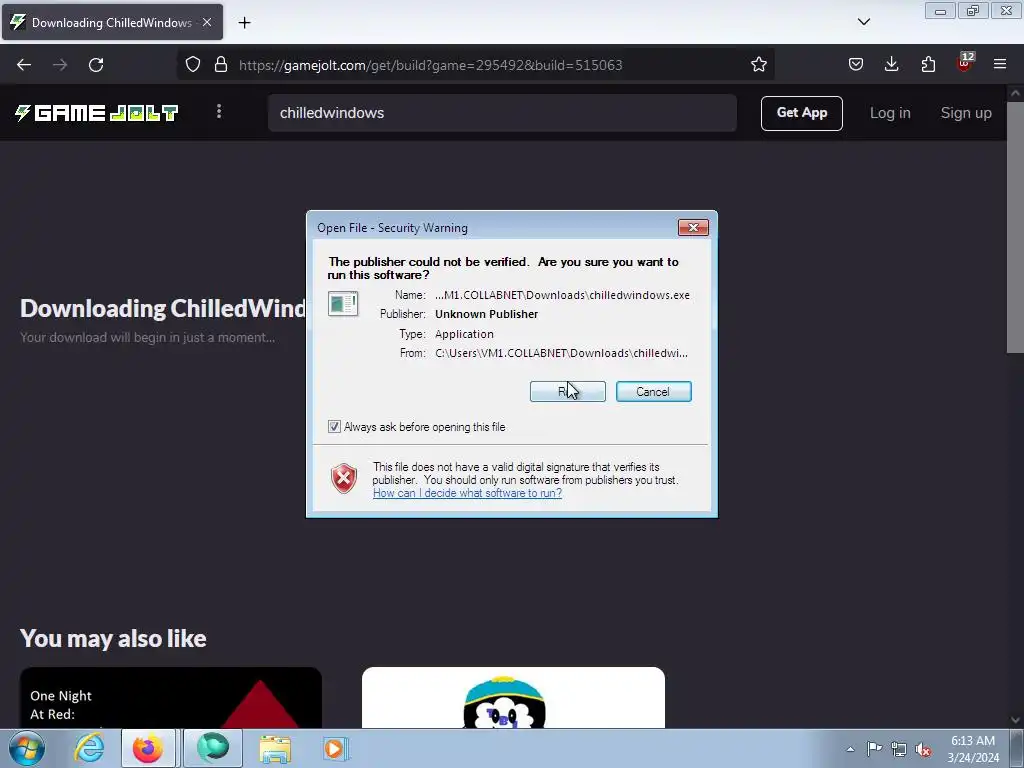Open the extensions puzzle icon
Image resolution: width=1024 pixels, height=768 pixels.
point(928,65)
